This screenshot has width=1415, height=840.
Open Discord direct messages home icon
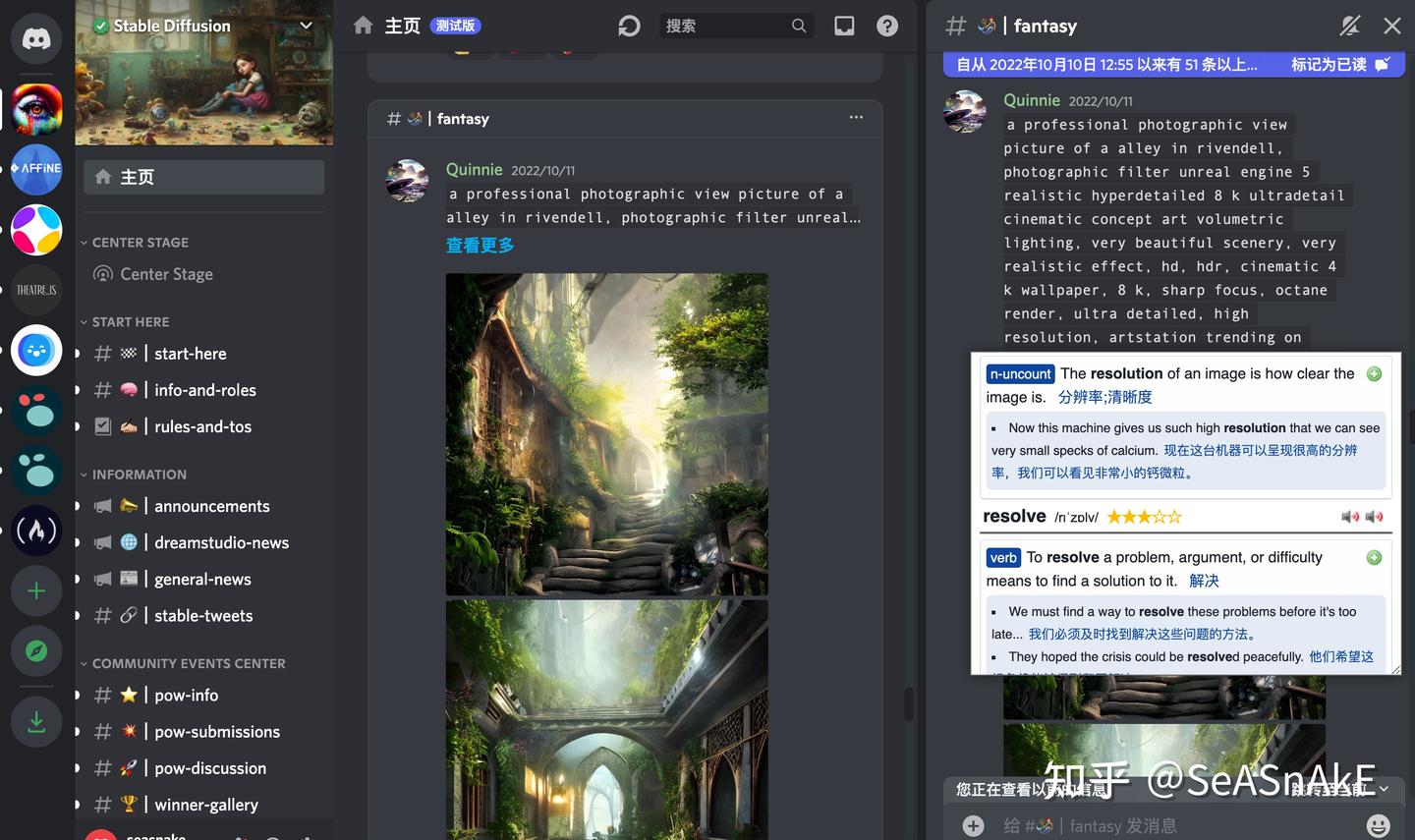pyautogui.click(x=36, y=39)
